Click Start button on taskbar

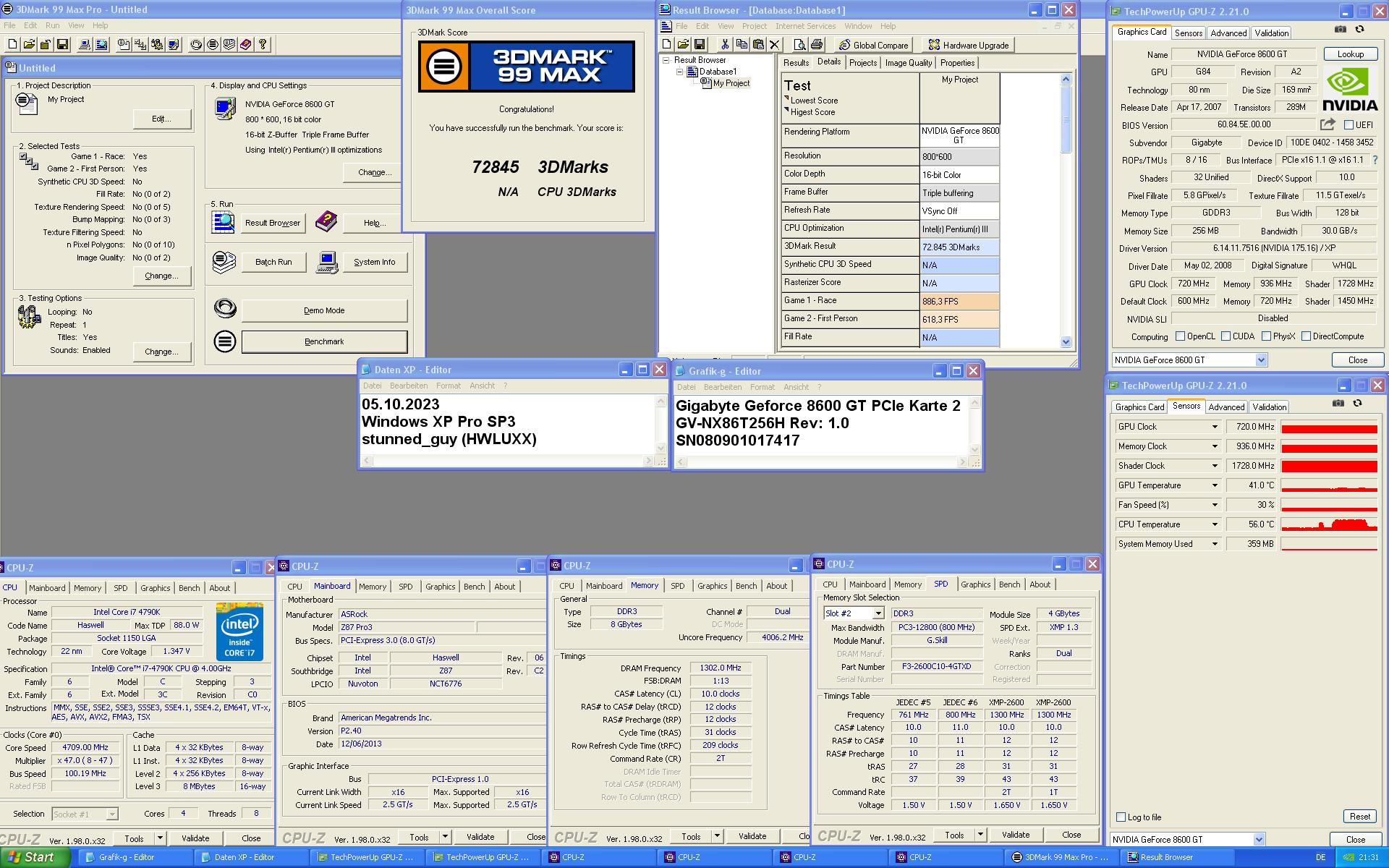(x=35, y=857)
